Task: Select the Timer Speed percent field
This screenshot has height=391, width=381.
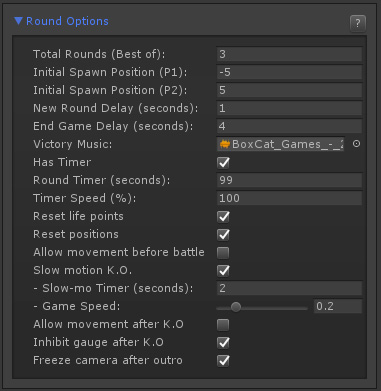Action: tap(289, 198)
